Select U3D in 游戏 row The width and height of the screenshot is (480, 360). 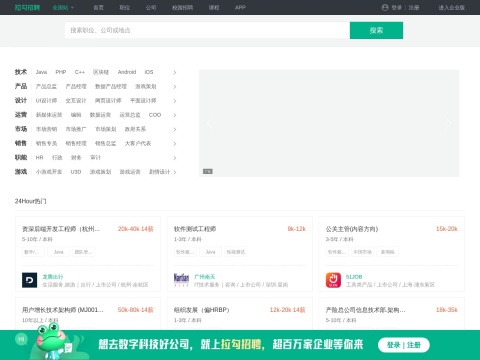(x=76, y=172)
